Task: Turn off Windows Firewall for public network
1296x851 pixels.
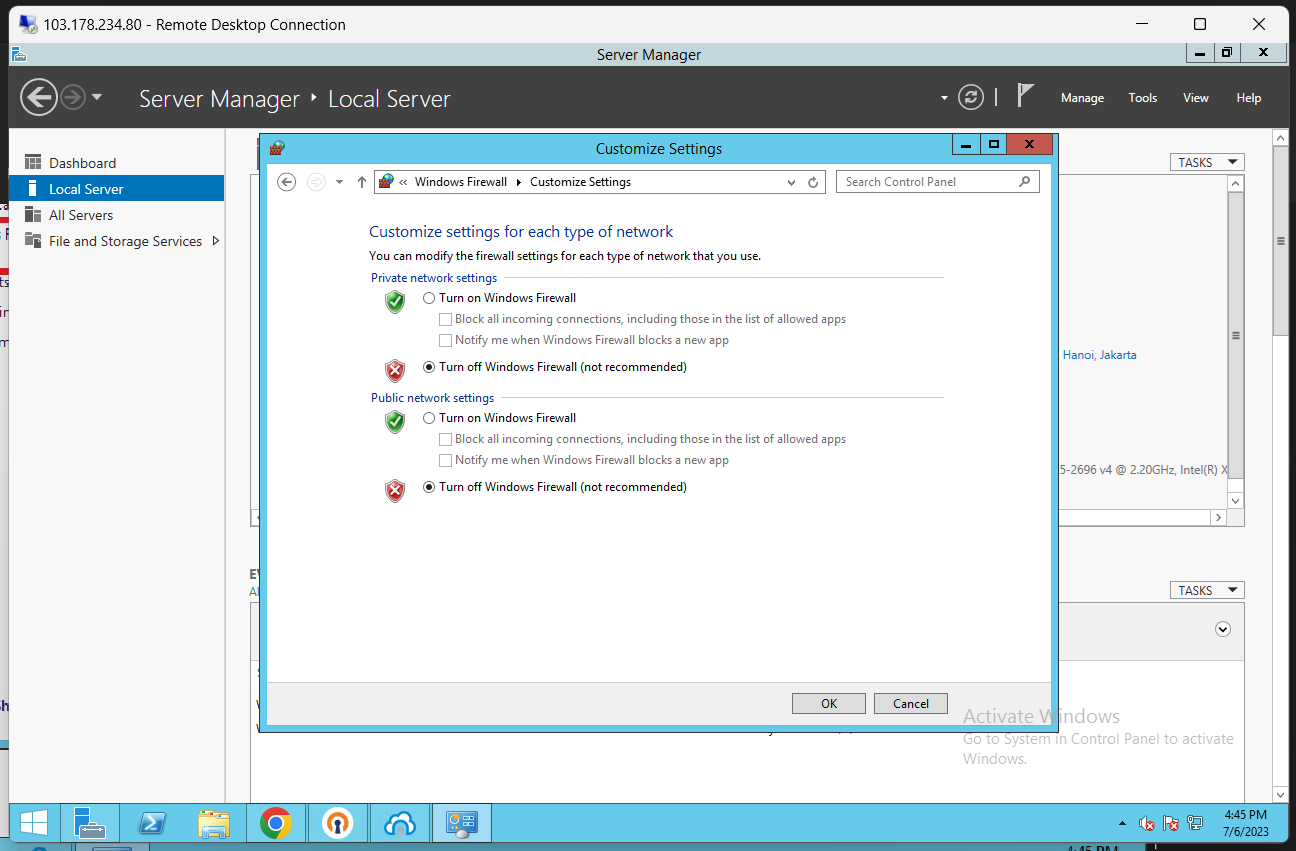Action: tap(429, 487)
